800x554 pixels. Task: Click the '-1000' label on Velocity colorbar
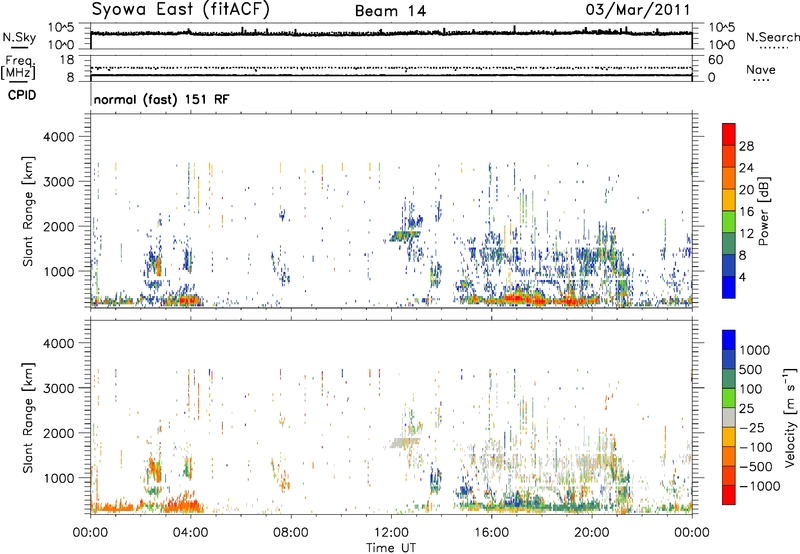click(759, 486)
